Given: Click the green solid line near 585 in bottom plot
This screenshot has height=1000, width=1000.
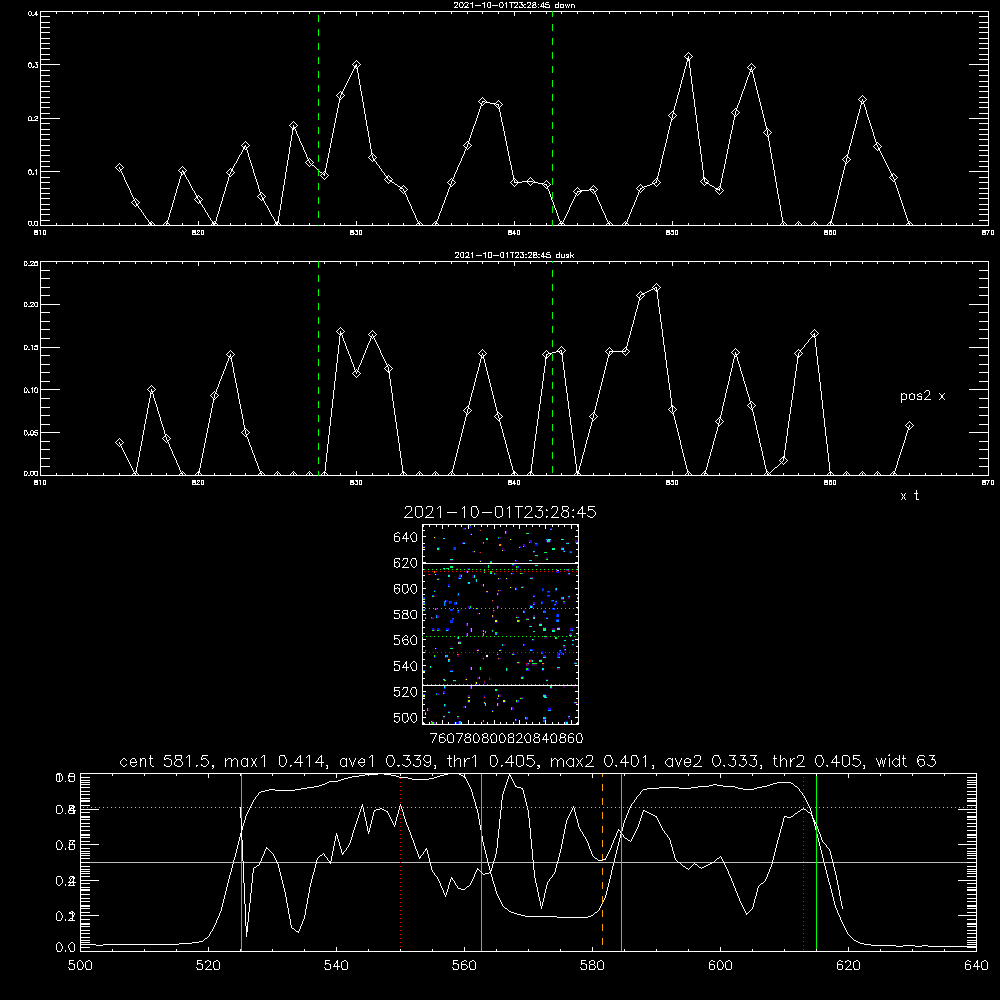Looking at the screenshot, I should point(621,861).
